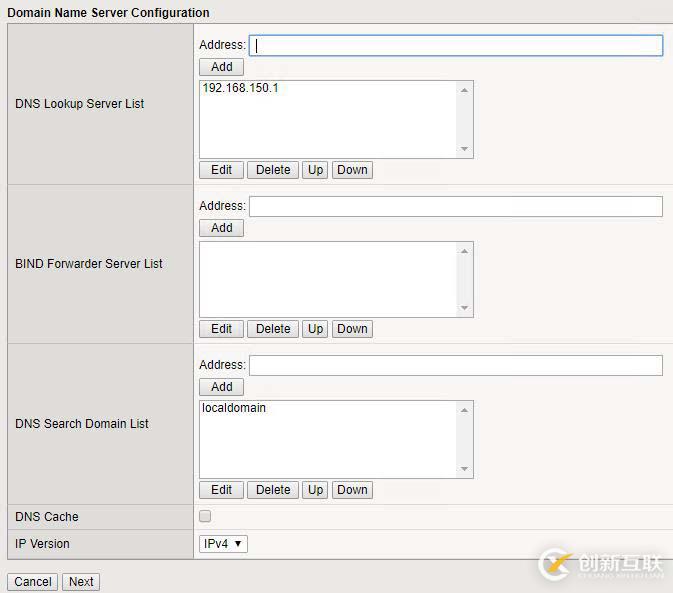Delete entry from BIND Forwarder Server List
The width and height of the screenshot is (673, 593).
pos(273,329)
